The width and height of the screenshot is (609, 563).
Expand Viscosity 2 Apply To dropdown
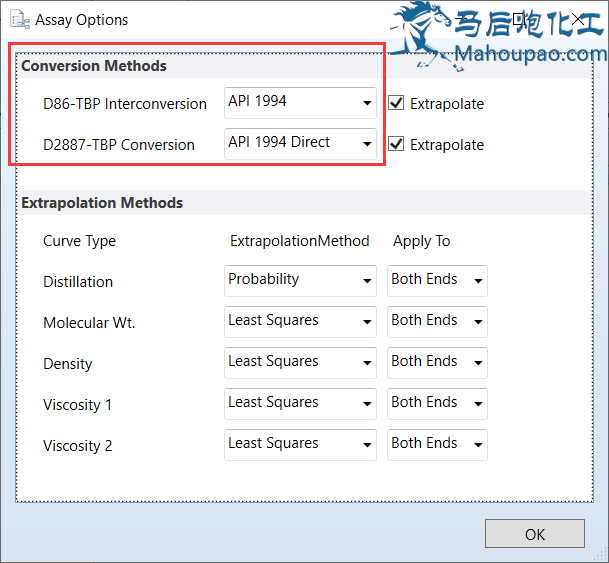[x=437, y=445]
